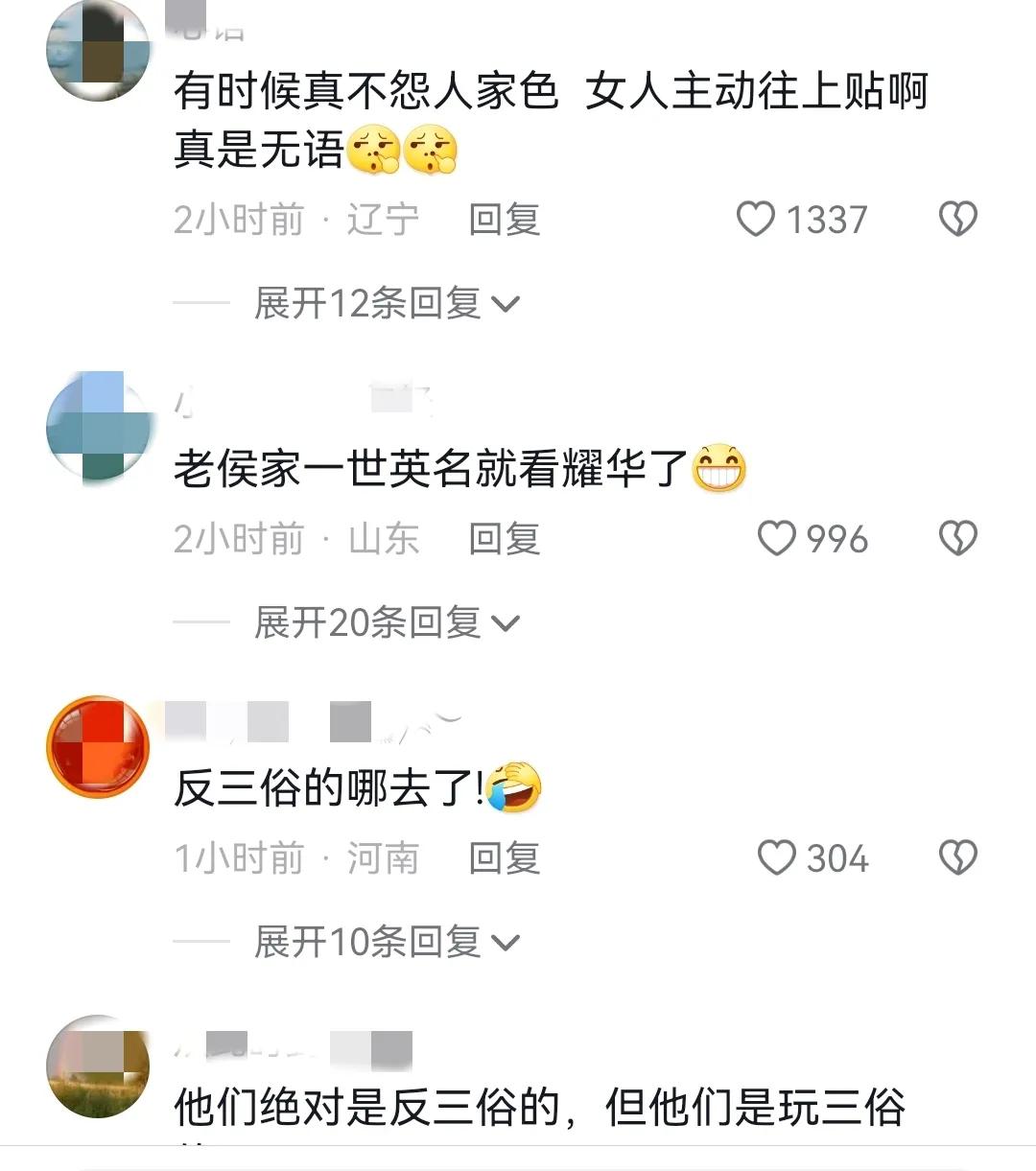Expand 展开20条回复 replies
The image size is (1036, 1171).
click(x=387, y=623)
